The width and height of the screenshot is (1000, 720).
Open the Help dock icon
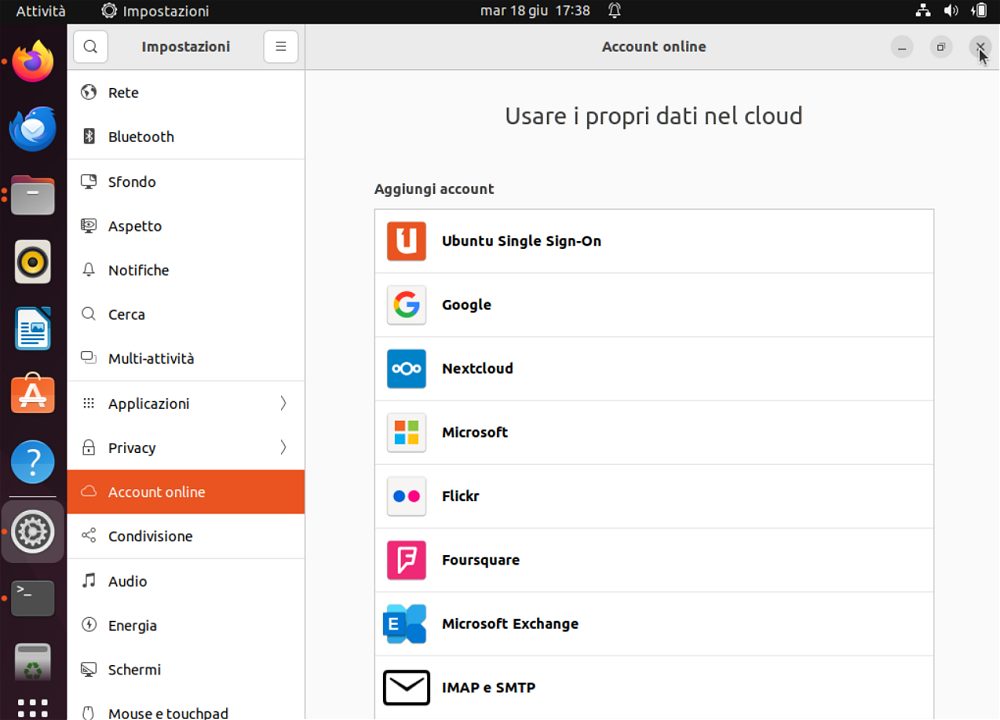click(33, 462)
